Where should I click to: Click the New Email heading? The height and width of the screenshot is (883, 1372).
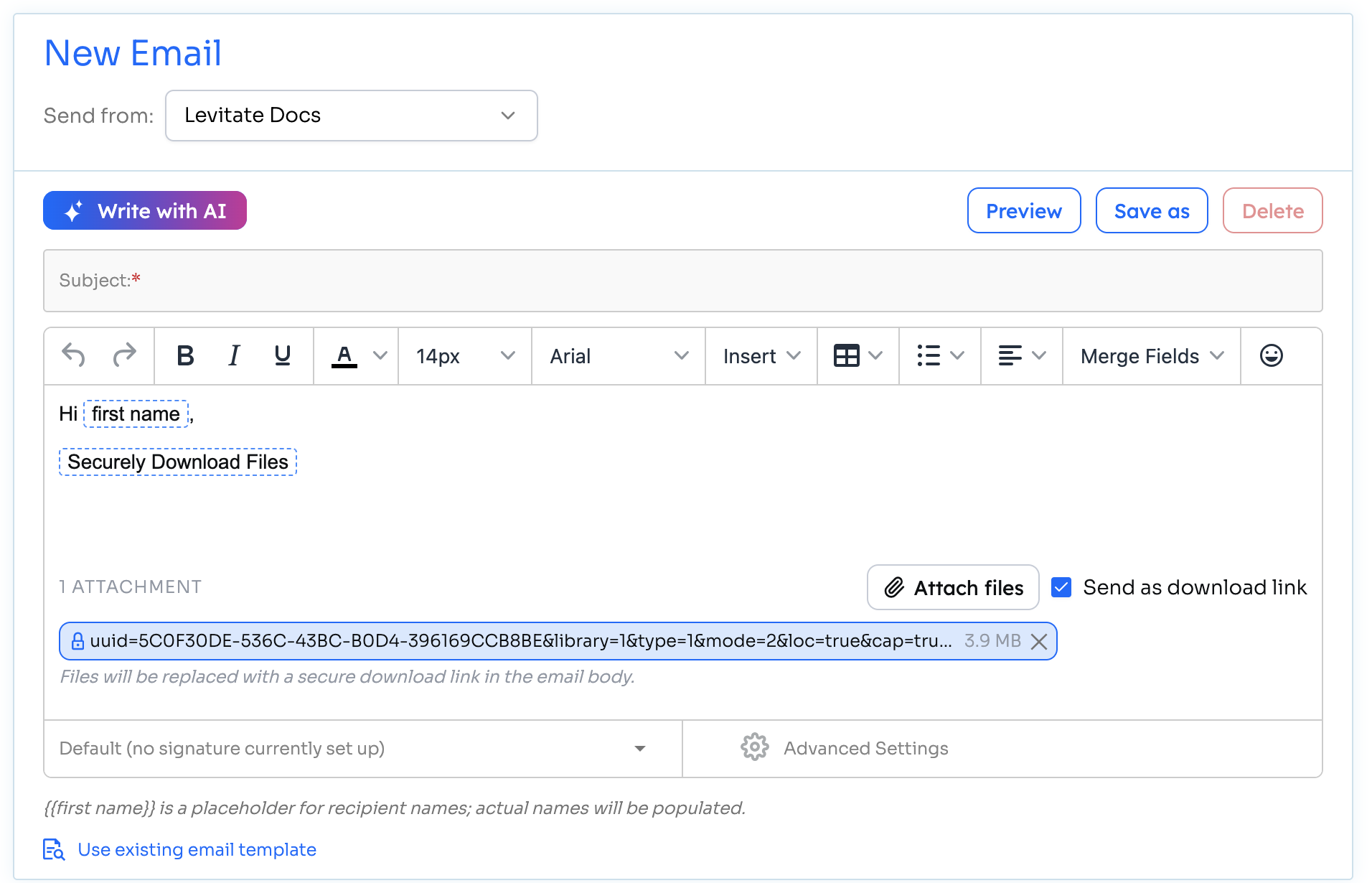[x=133, y=53]
